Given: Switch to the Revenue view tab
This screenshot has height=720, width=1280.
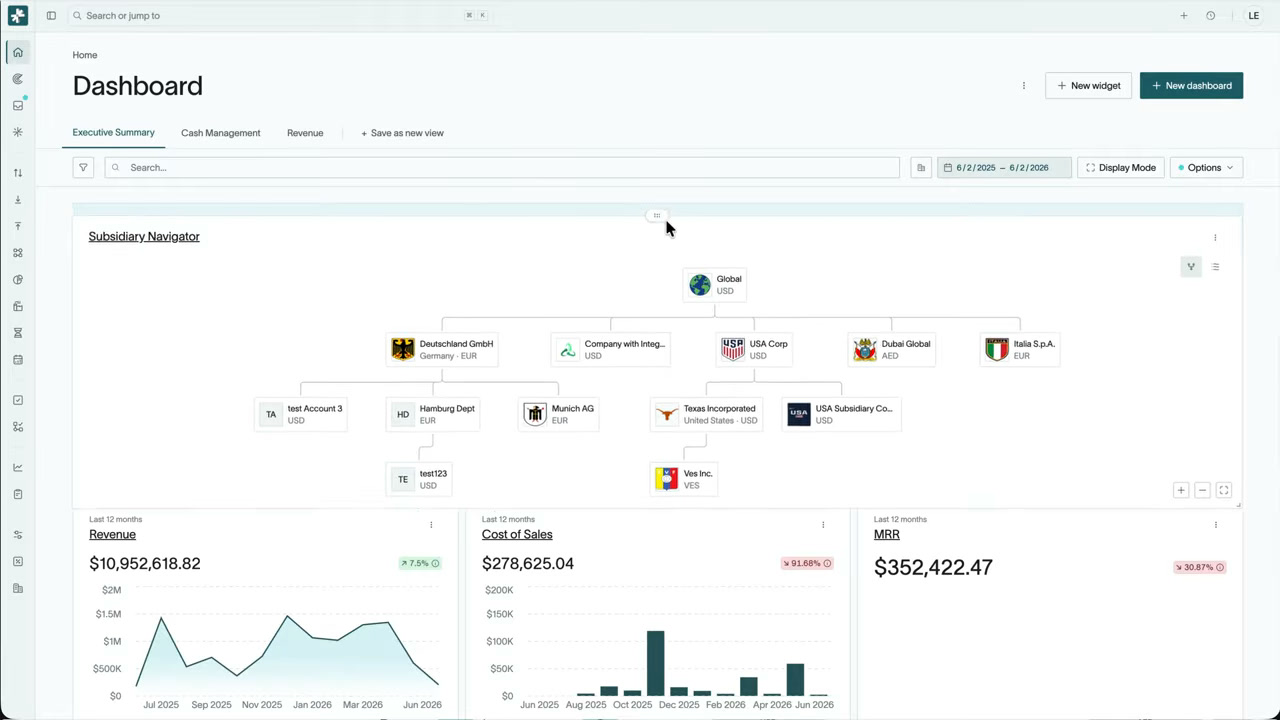Looking at the screenshot, I should tap(305, 133).
